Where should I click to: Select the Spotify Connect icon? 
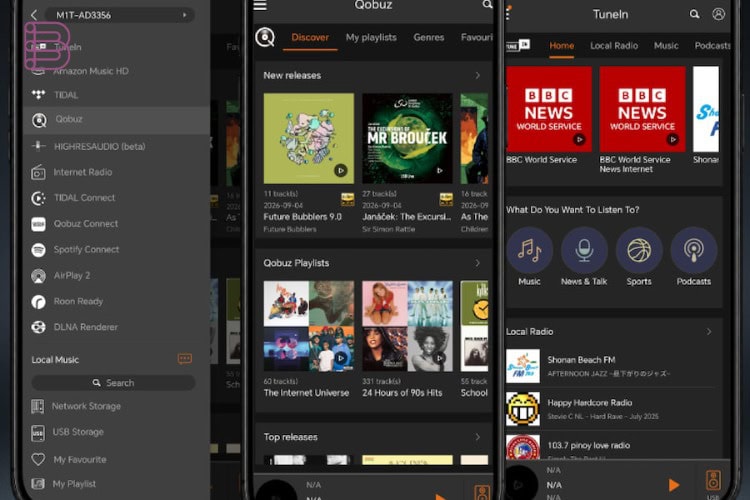click(38, 249)
